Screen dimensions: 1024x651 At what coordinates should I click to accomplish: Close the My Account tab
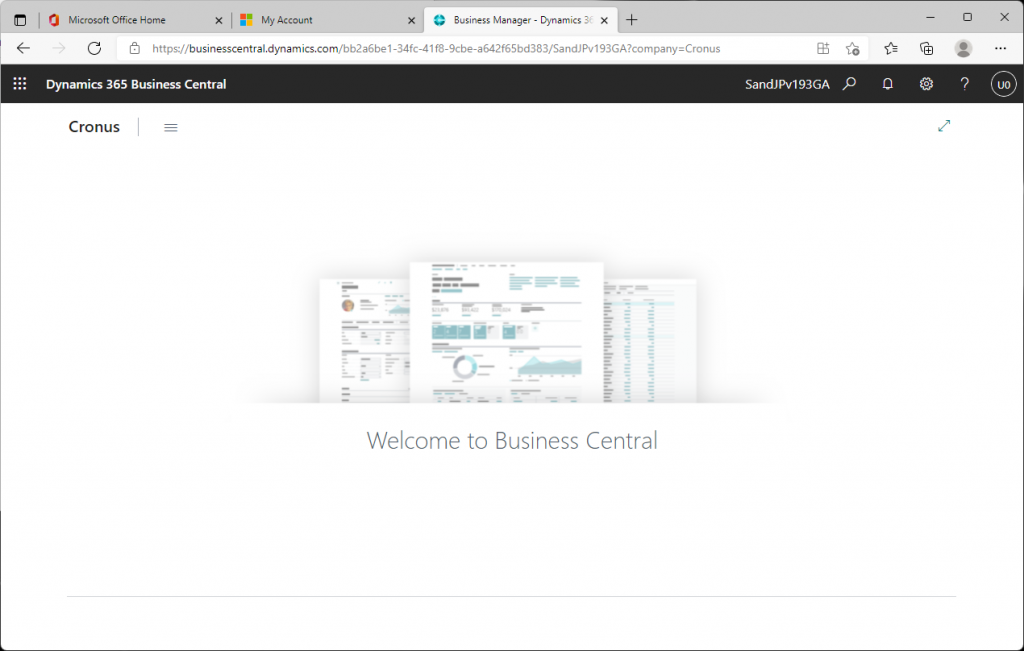pos(411,20)
